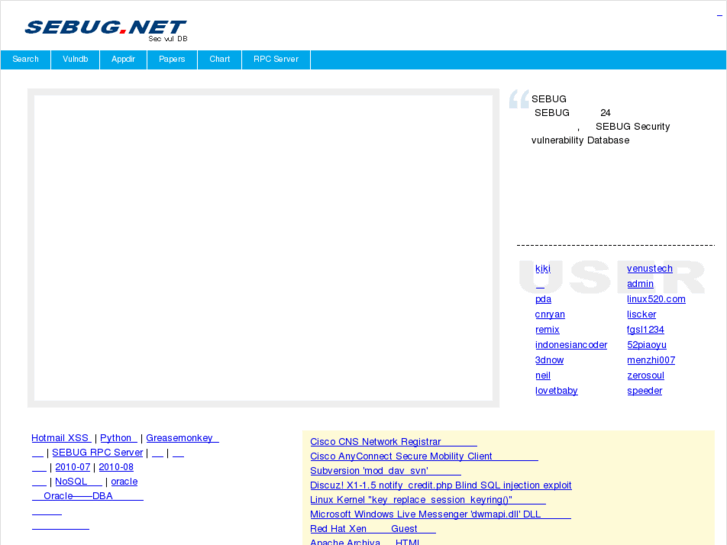Open the NoSQL tag link
This screenshot has width=727, height=545.
(78, 481)
